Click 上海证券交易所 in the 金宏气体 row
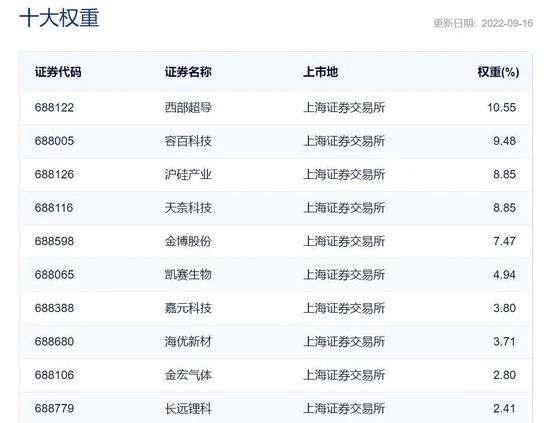The image size is (550, 423). (x=344, y=375)
